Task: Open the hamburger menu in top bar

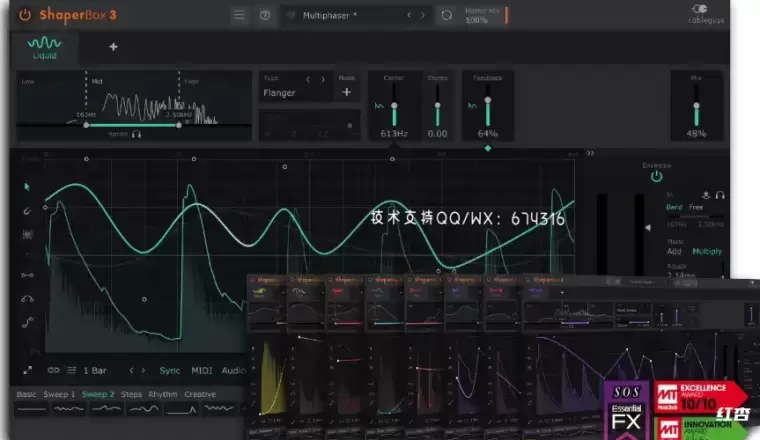Action: point(239,15)
